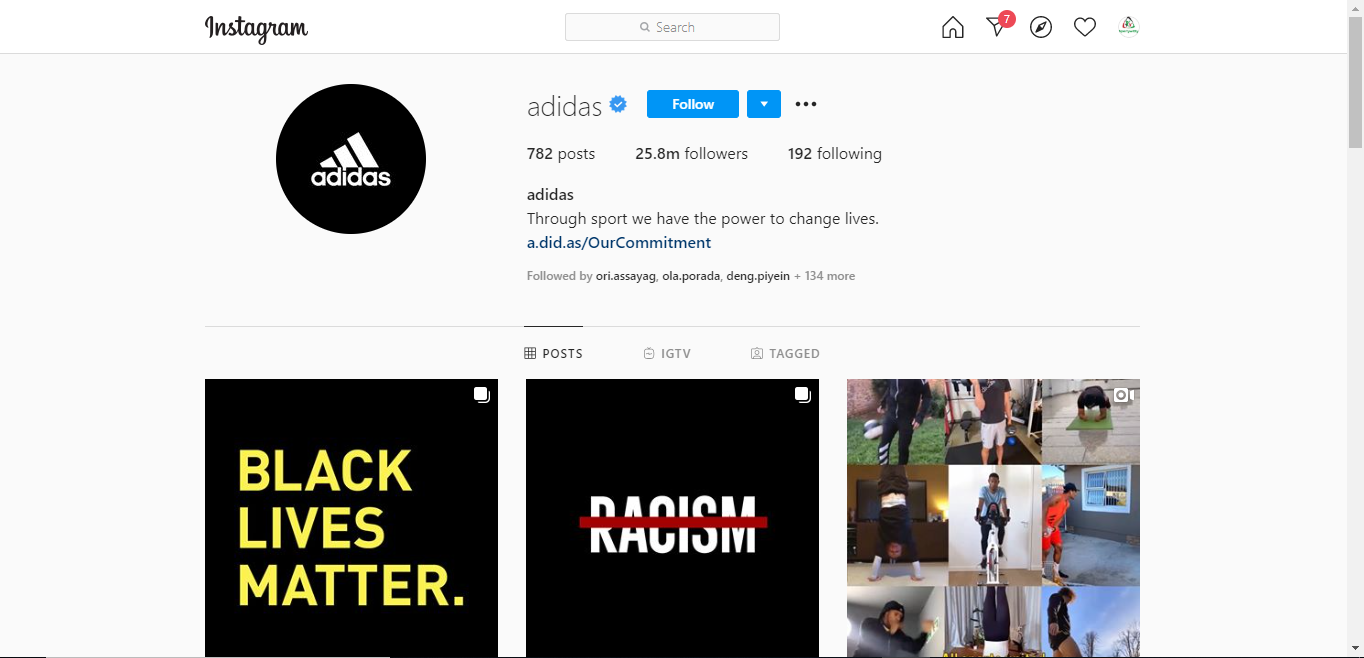Click the verified badge next to adidas
Viewport: 1364px width, 658px height.
coord(618,103)
